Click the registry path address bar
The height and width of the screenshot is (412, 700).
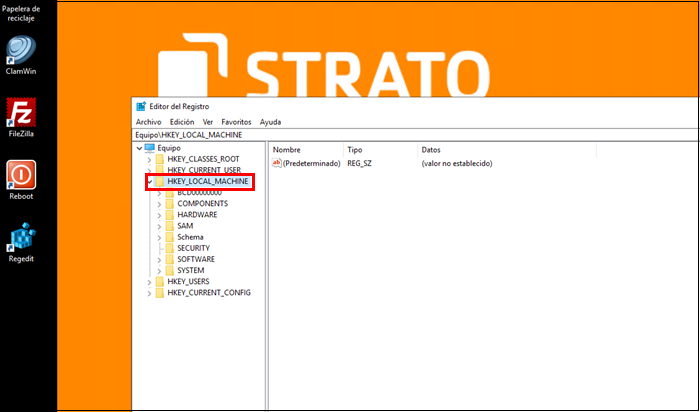(415, 135)
